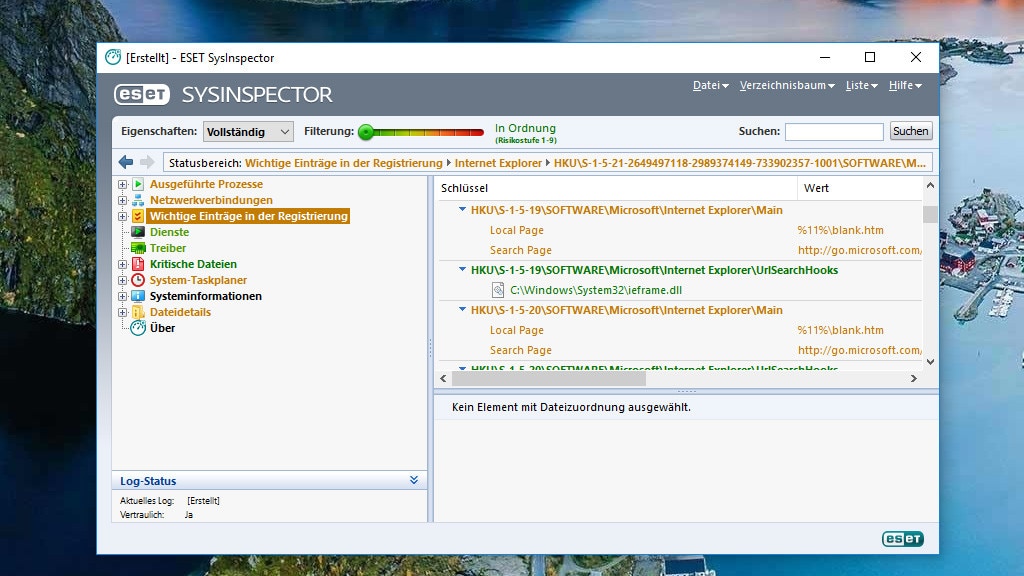Click the ESET logo at bottom right

coord(903,539)
